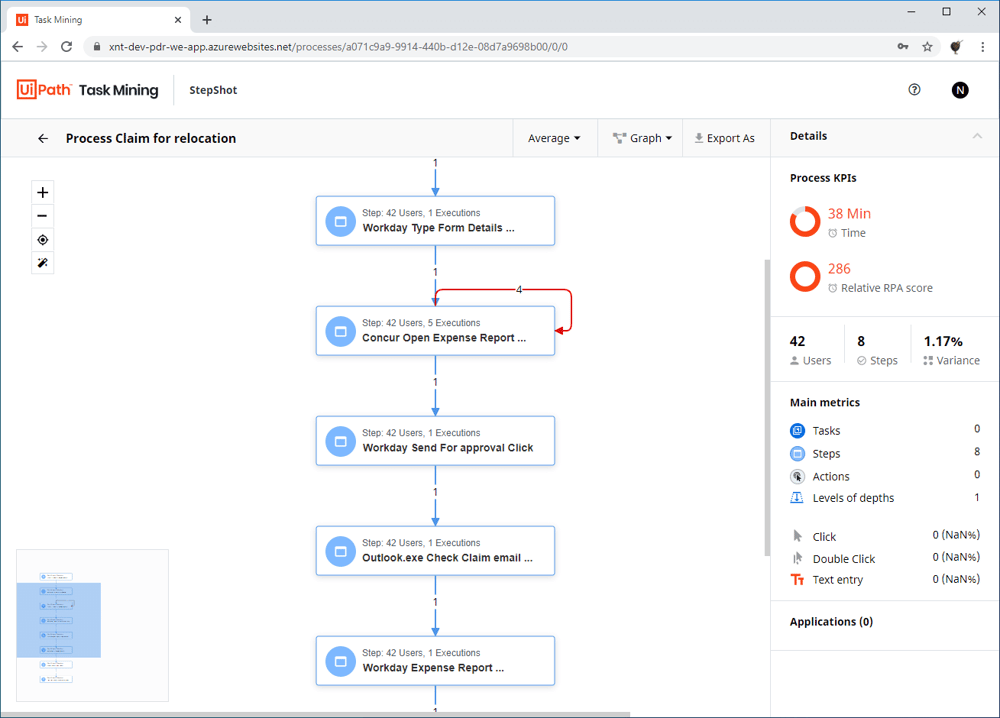Open the Average dropdown
Image resolution: width=1000 pixels, height=718 pixels.
coord(554,138)
